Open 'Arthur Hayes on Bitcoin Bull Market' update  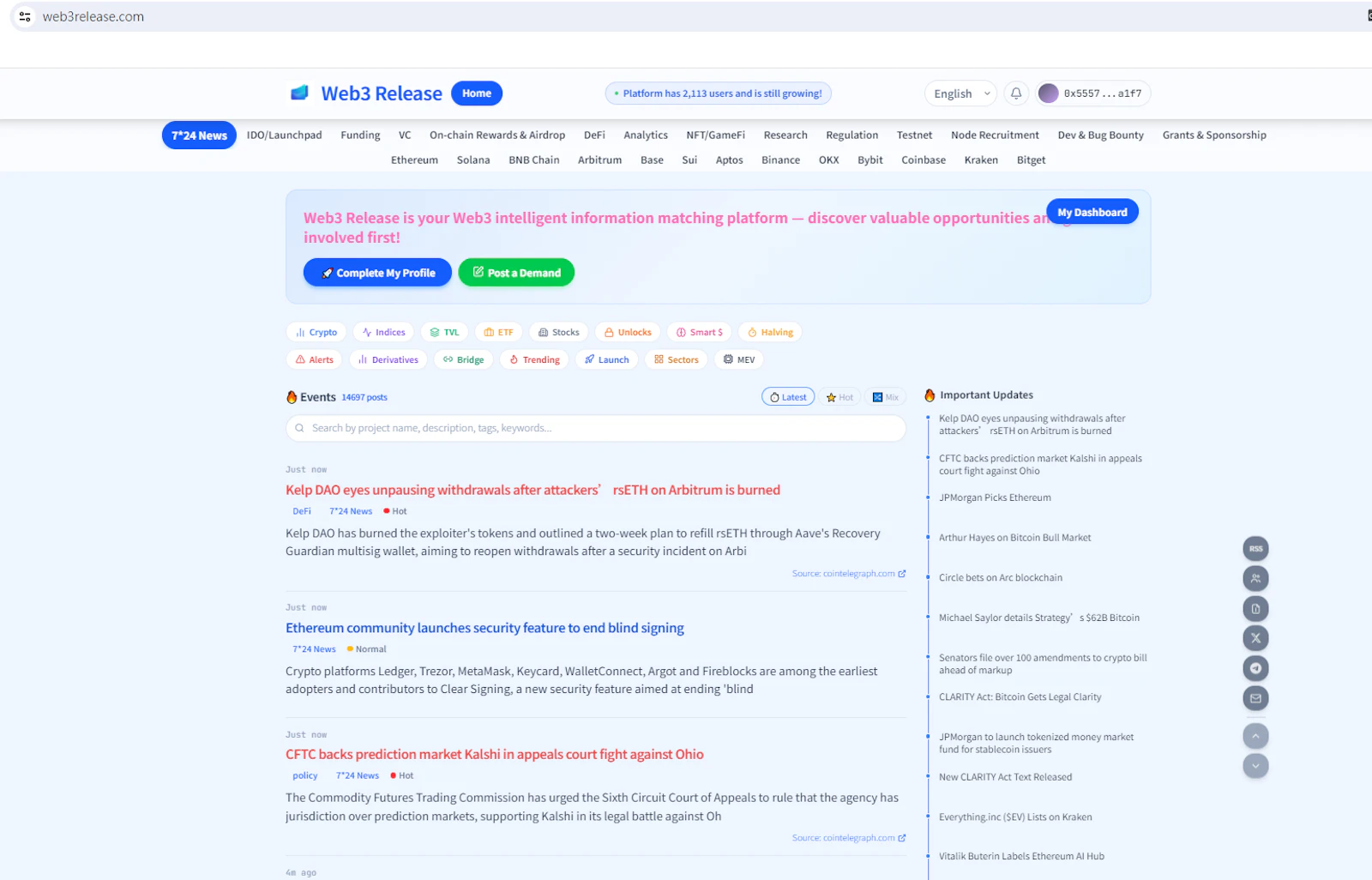click(x=1015, y=538)
